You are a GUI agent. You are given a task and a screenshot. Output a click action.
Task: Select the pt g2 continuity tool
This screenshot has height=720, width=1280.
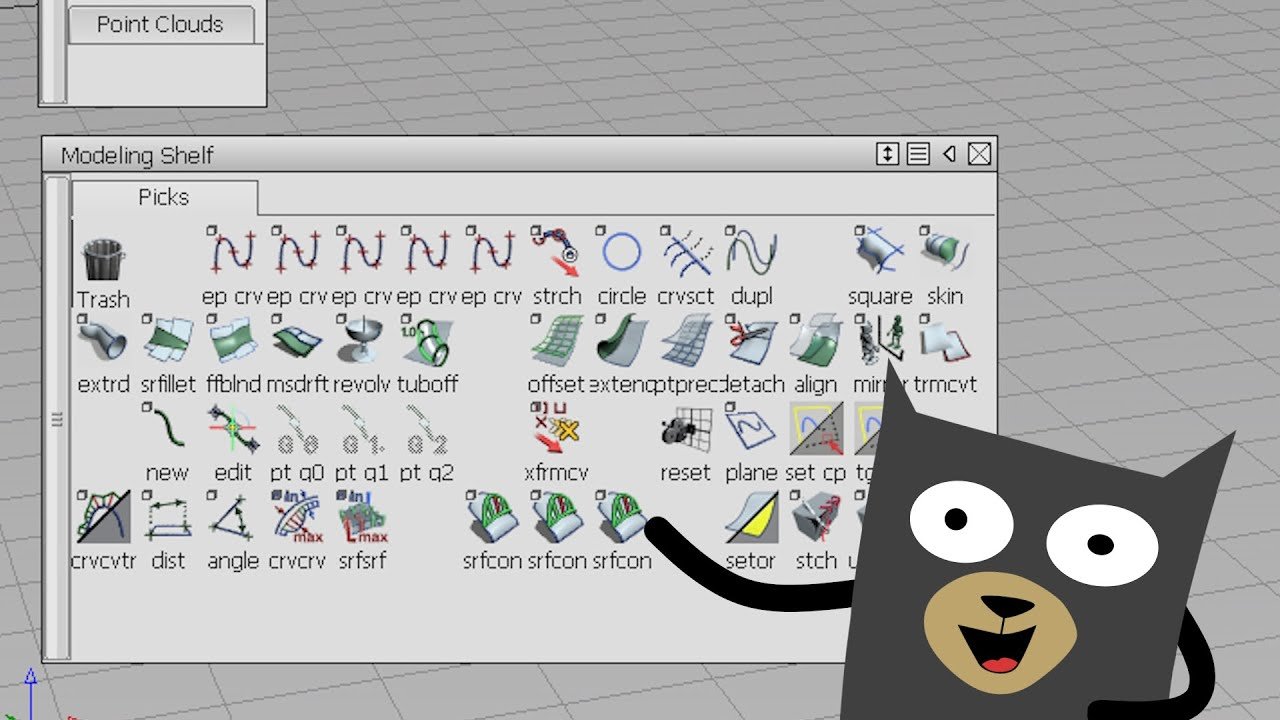click(x=427, y=428)
